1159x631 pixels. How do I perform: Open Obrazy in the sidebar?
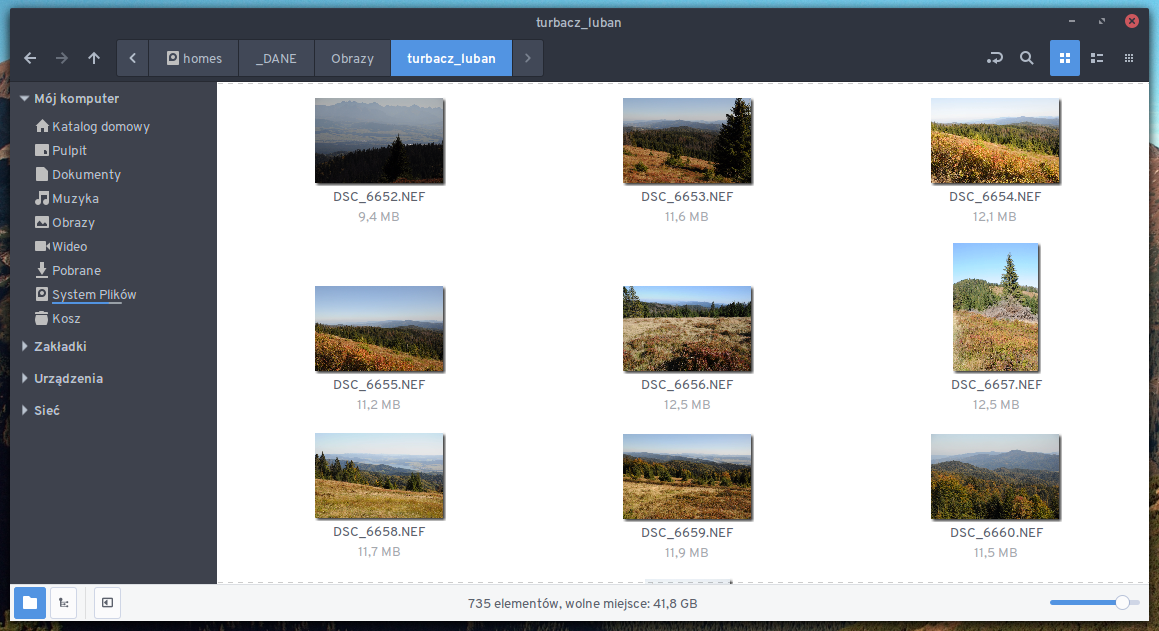point(65,222)
